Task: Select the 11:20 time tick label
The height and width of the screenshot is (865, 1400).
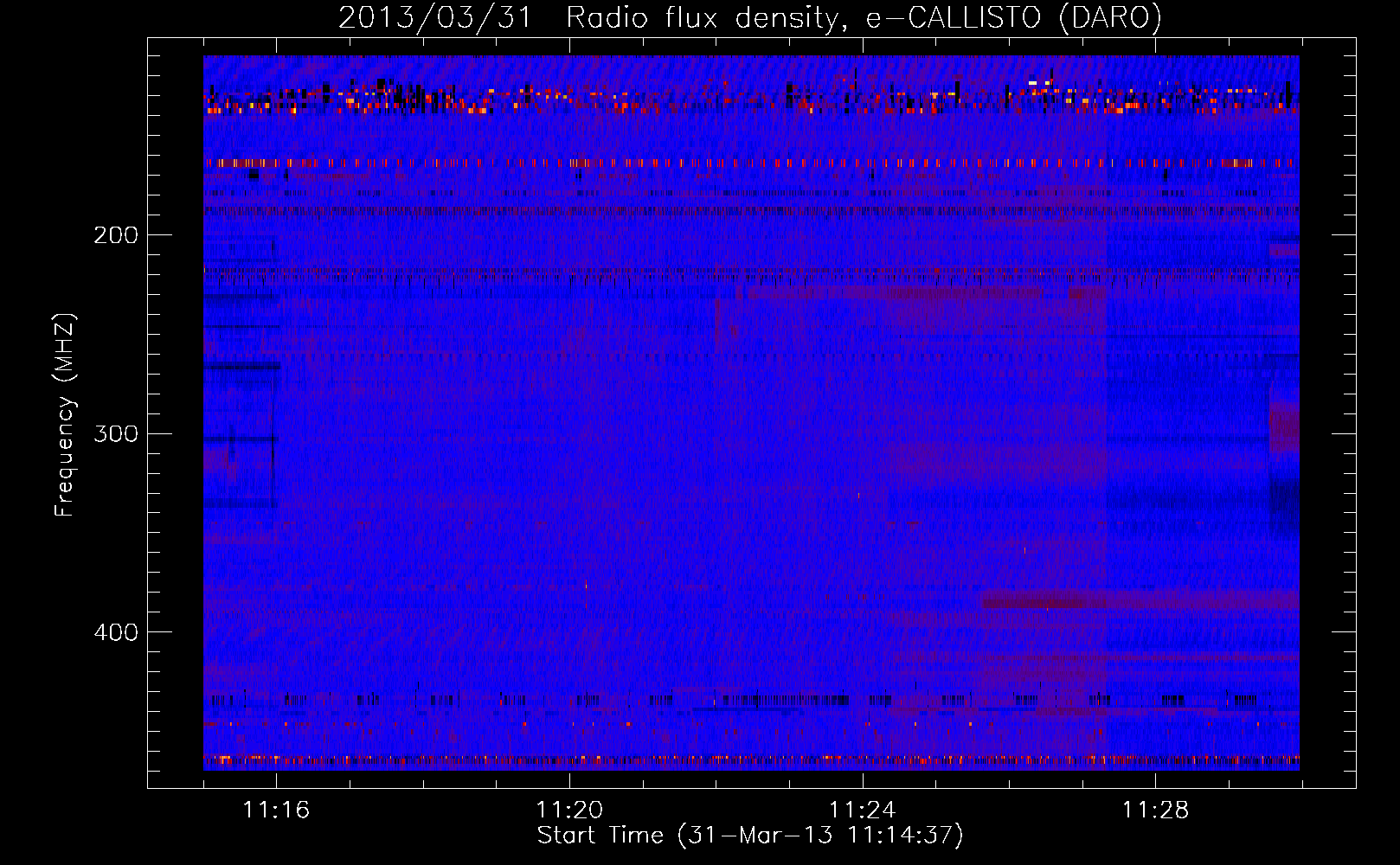Action: [569, 810]
